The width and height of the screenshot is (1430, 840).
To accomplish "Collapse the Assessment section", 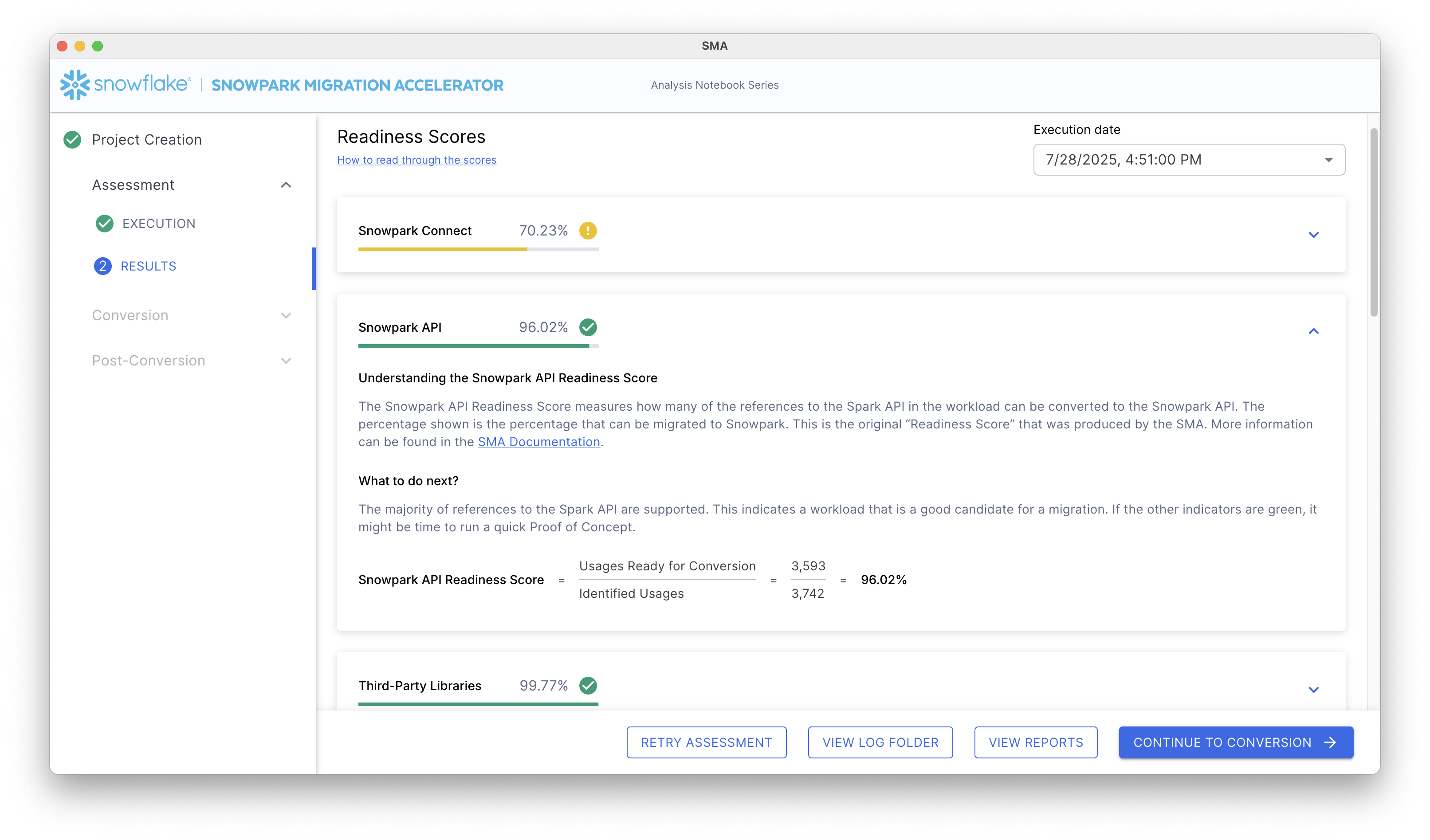I will tap(286, 185).
